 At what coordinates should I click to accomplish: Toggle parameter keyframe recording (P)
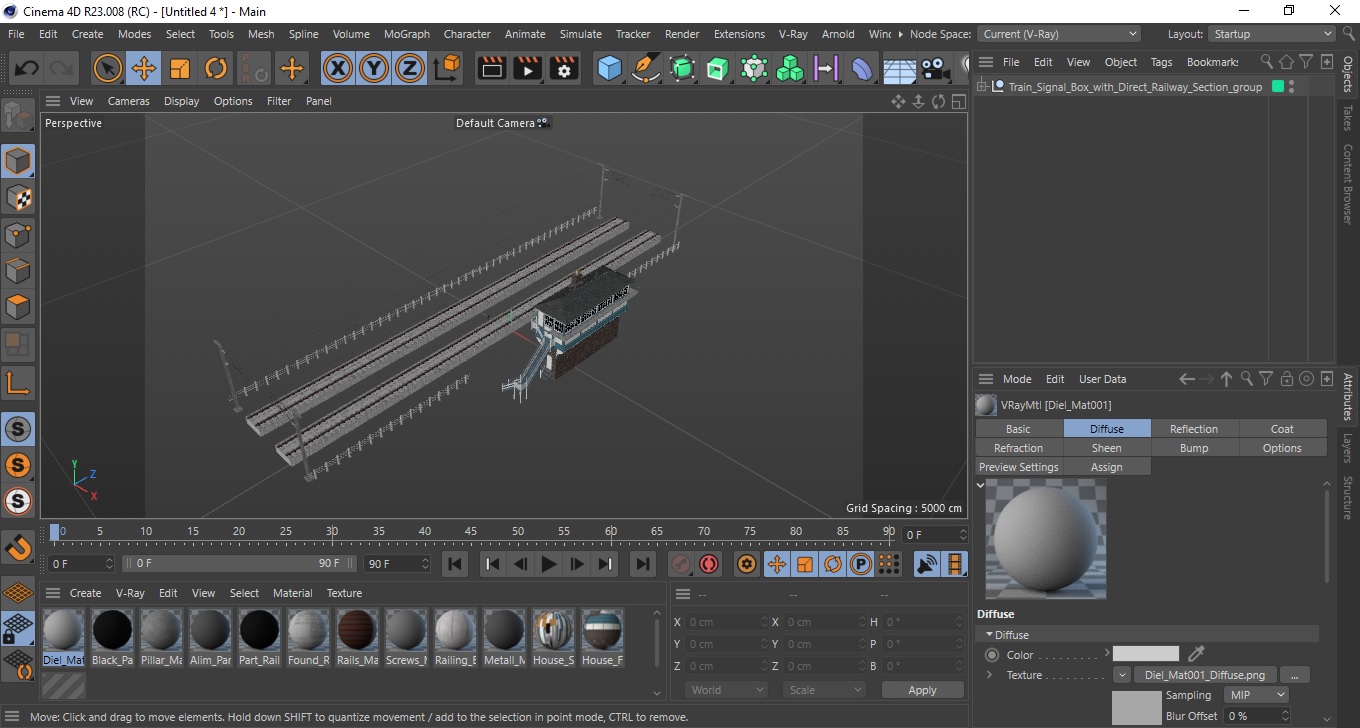click(860, 564)
